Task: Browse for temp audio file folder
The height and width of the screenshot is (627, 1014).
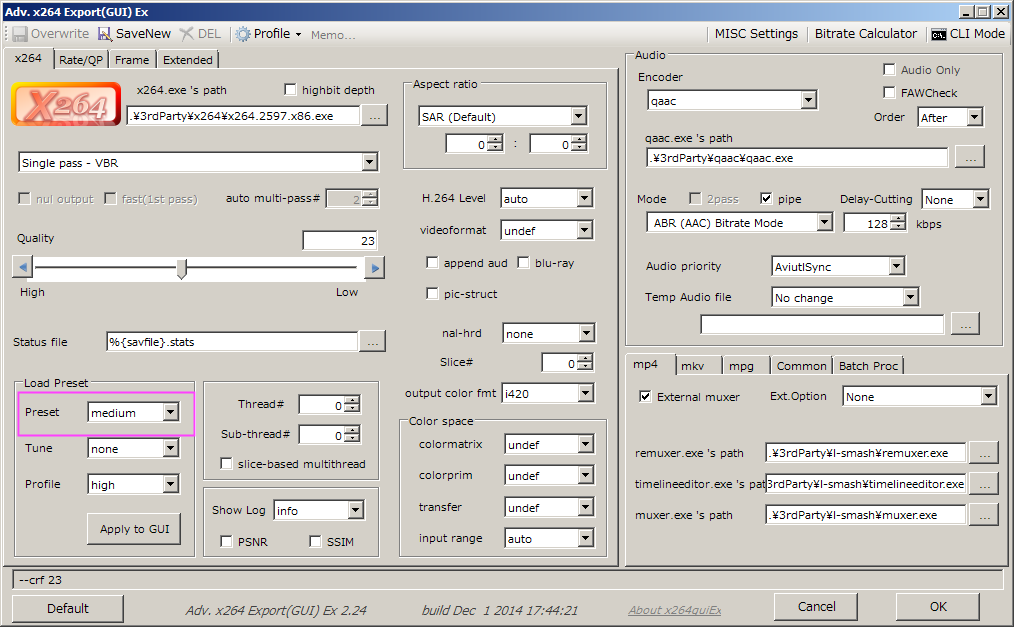Action: click(x=965, y=324)
